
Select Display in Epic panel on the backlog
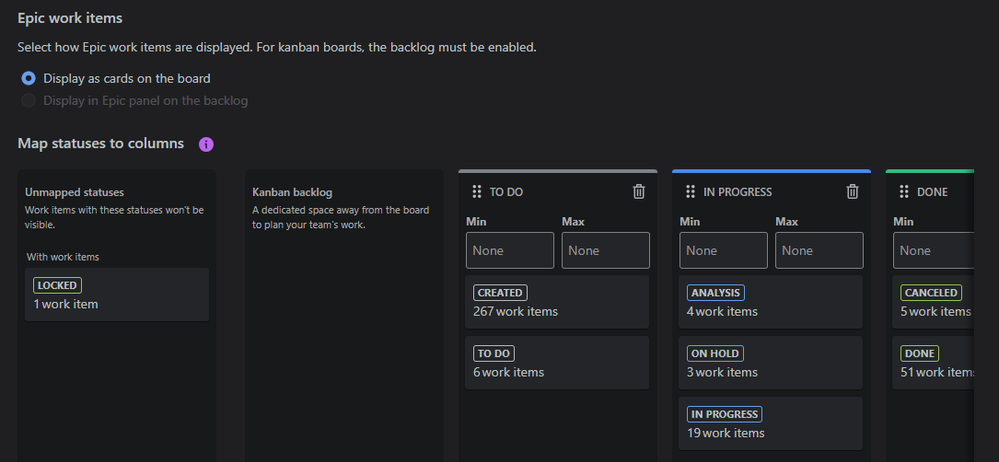pyautogui.click(x=28, y=101)
